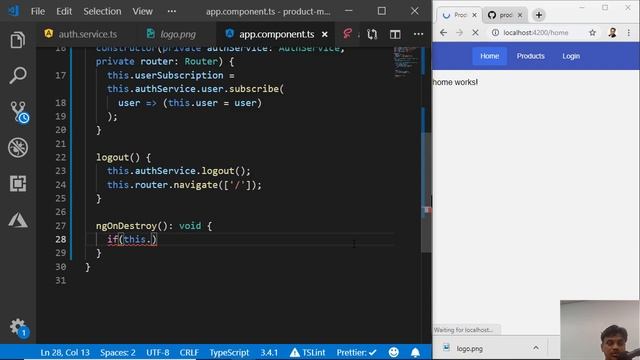Image resolution: width=640 pixels, height=360 pixels.
Task: Click TypeScript version 3.4.1
Action: [269, 352]
